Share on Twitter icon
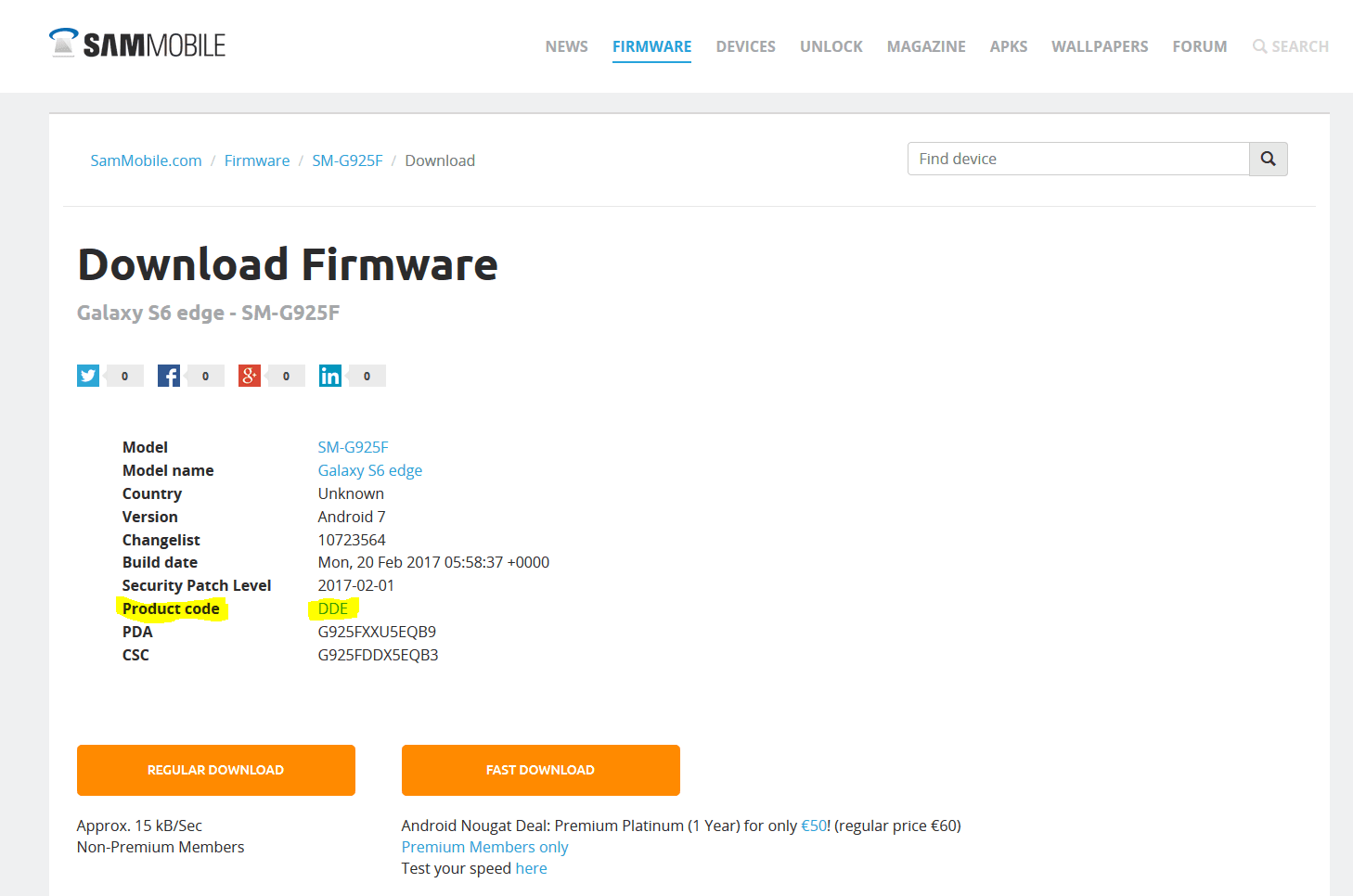 (x=88, y=376)
